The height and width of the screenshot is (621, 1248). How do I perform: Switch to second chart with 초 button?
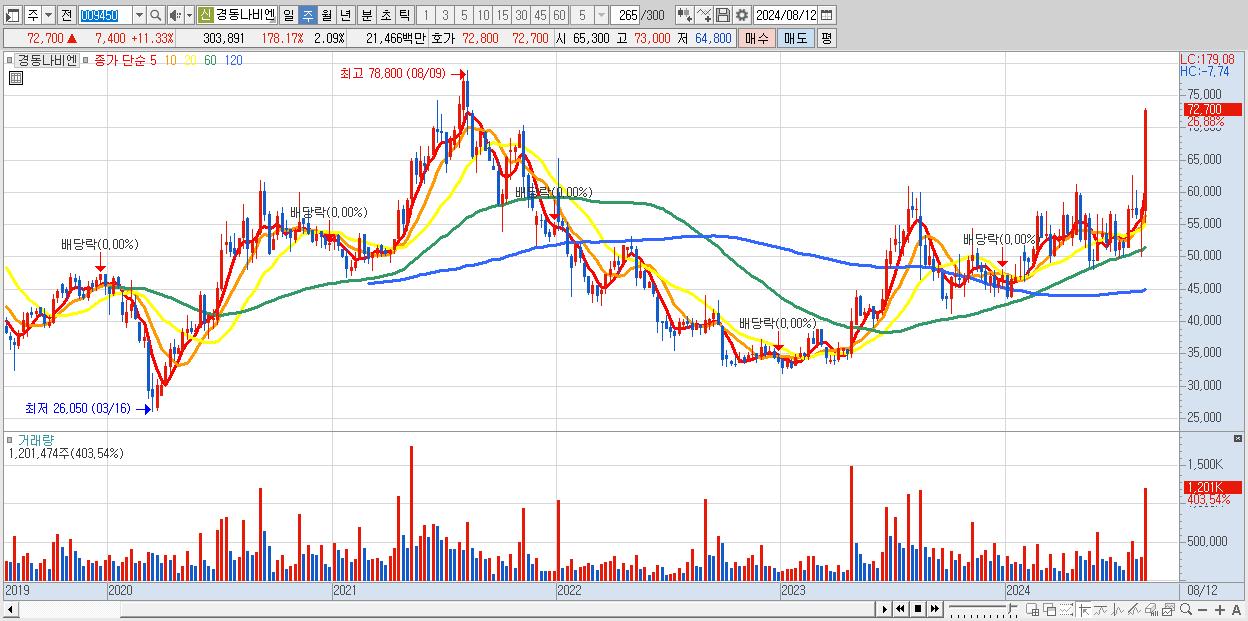[385, 15]
